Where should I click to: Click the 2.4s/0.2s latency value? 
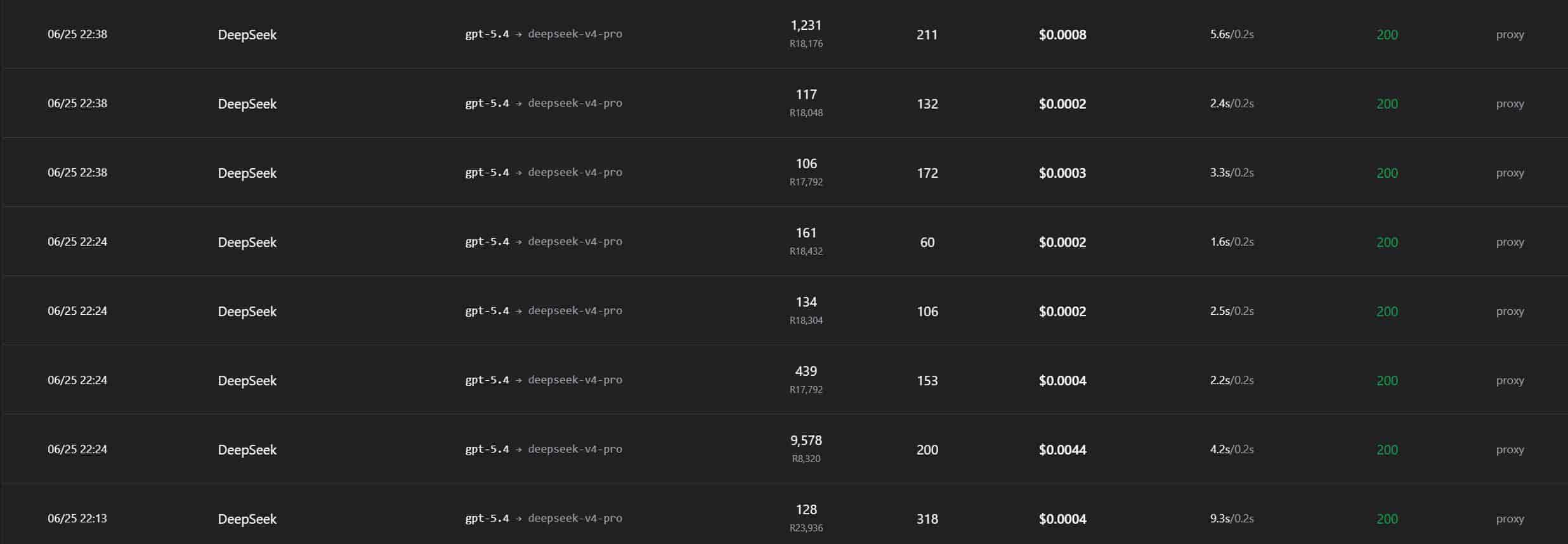tap(1232, 103)
